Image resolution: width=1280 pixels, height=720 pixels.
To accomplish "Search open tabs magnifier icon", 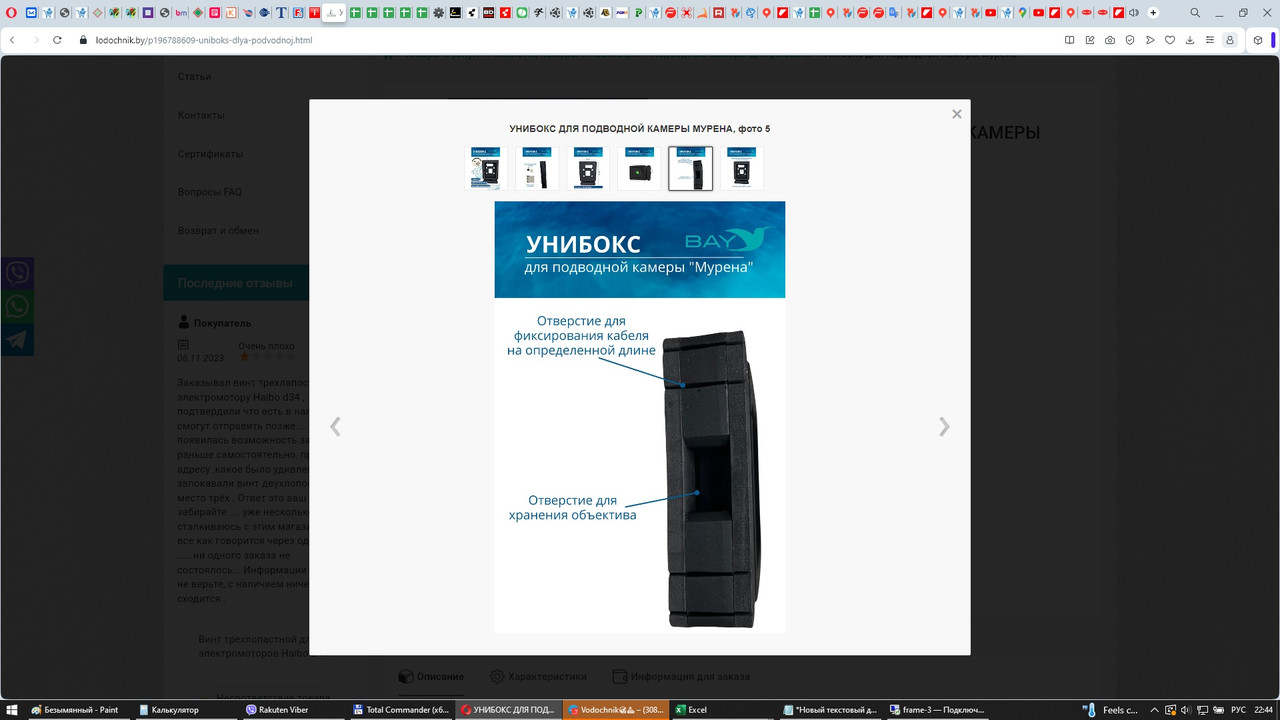I will pyautogui.click(x=1196, y=13).
